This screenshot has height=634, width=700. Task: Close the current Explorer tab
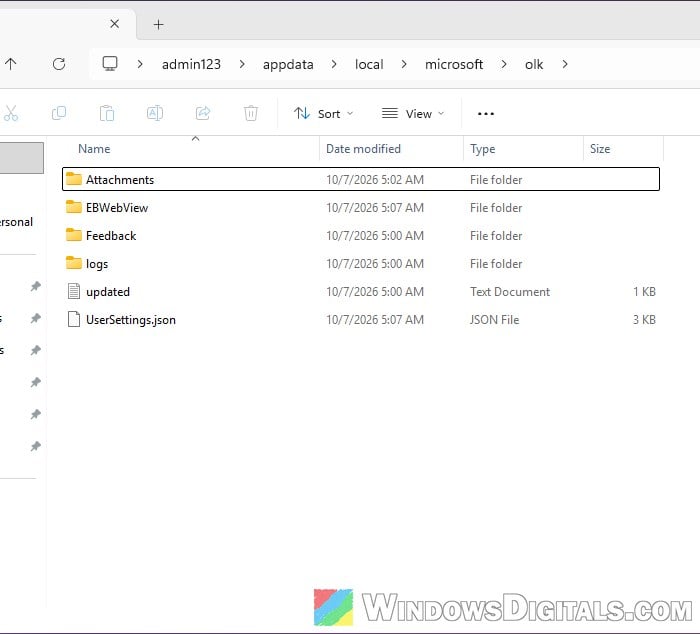[x=115, y=24]
